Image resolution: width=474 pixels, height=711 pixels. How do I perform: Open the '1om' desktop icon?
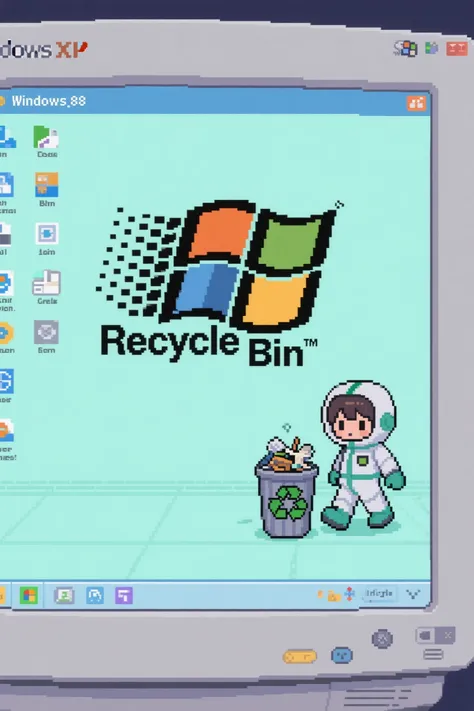coord(47,234)
